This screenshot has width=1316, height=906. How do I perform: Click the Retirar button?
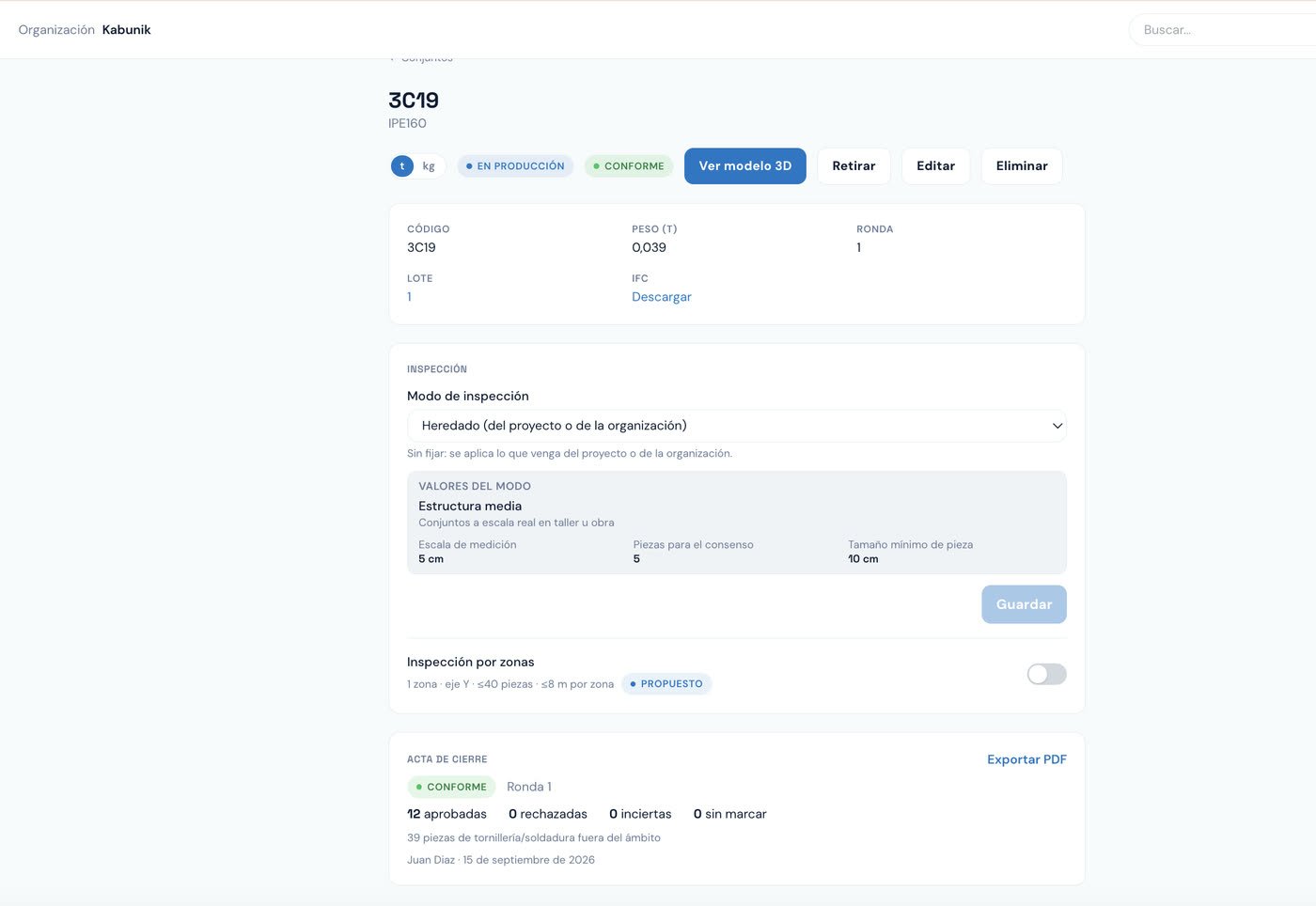pyautogui.click(x=854, y=166)
